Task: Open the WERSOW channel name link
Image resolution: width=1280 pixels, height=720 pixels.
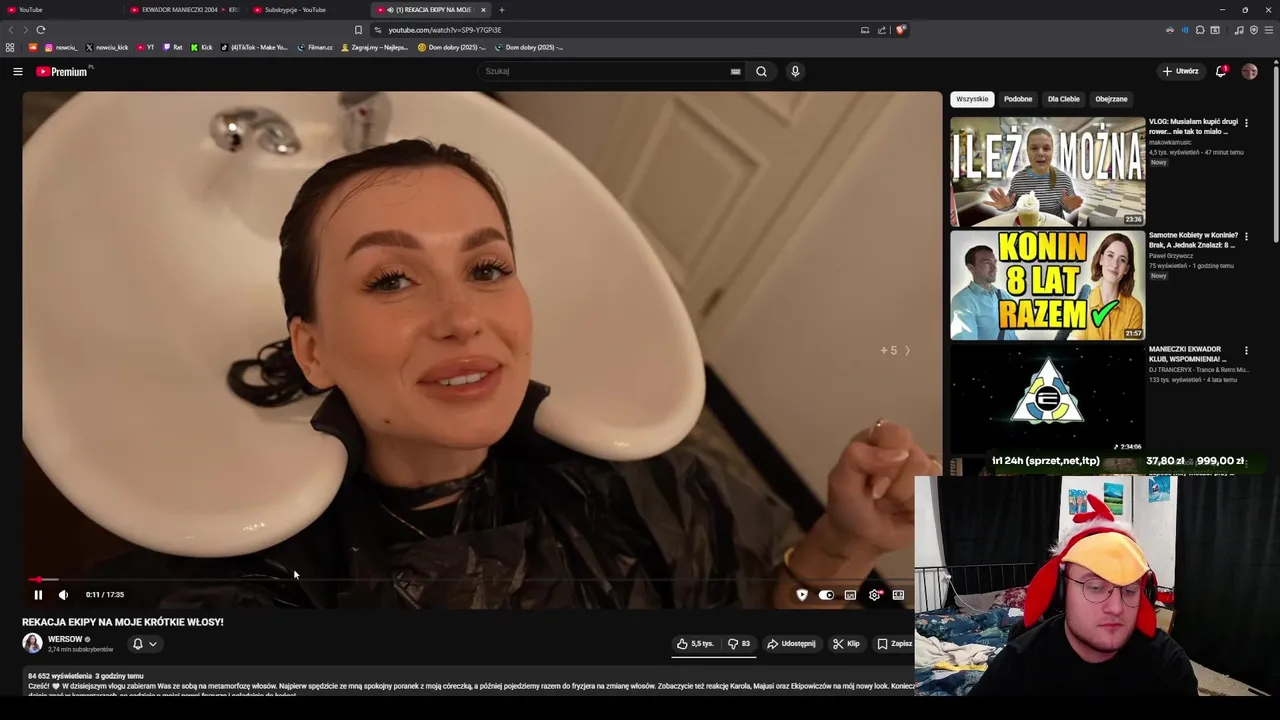Action: coord(65,639)
